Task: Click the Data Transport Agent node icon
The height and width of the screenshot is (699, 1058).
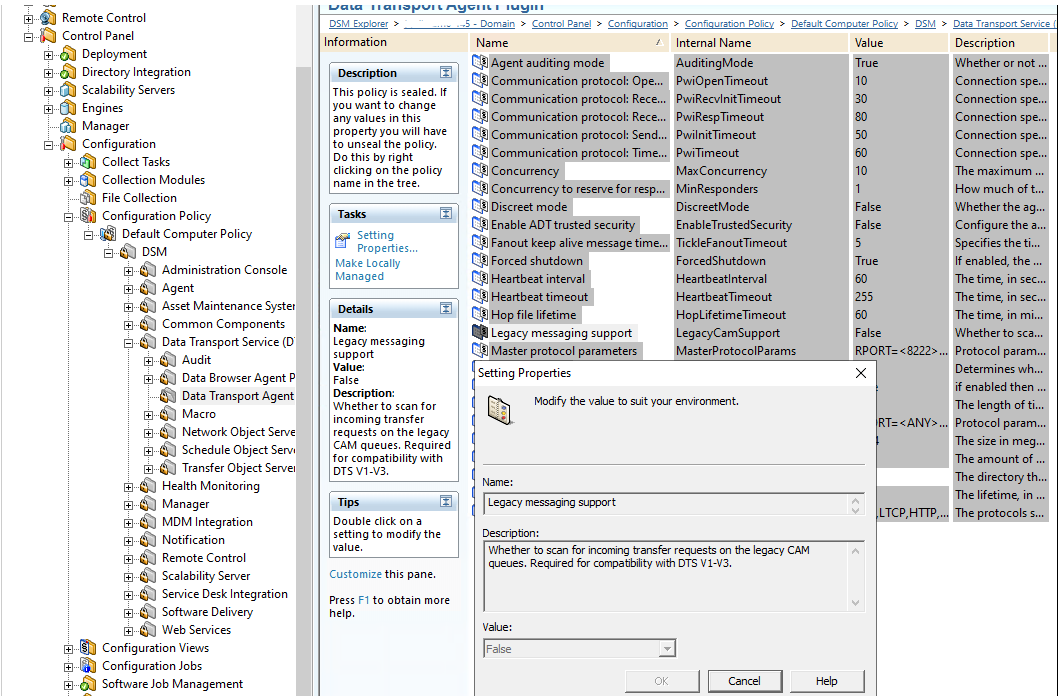Action: [168, 396]
